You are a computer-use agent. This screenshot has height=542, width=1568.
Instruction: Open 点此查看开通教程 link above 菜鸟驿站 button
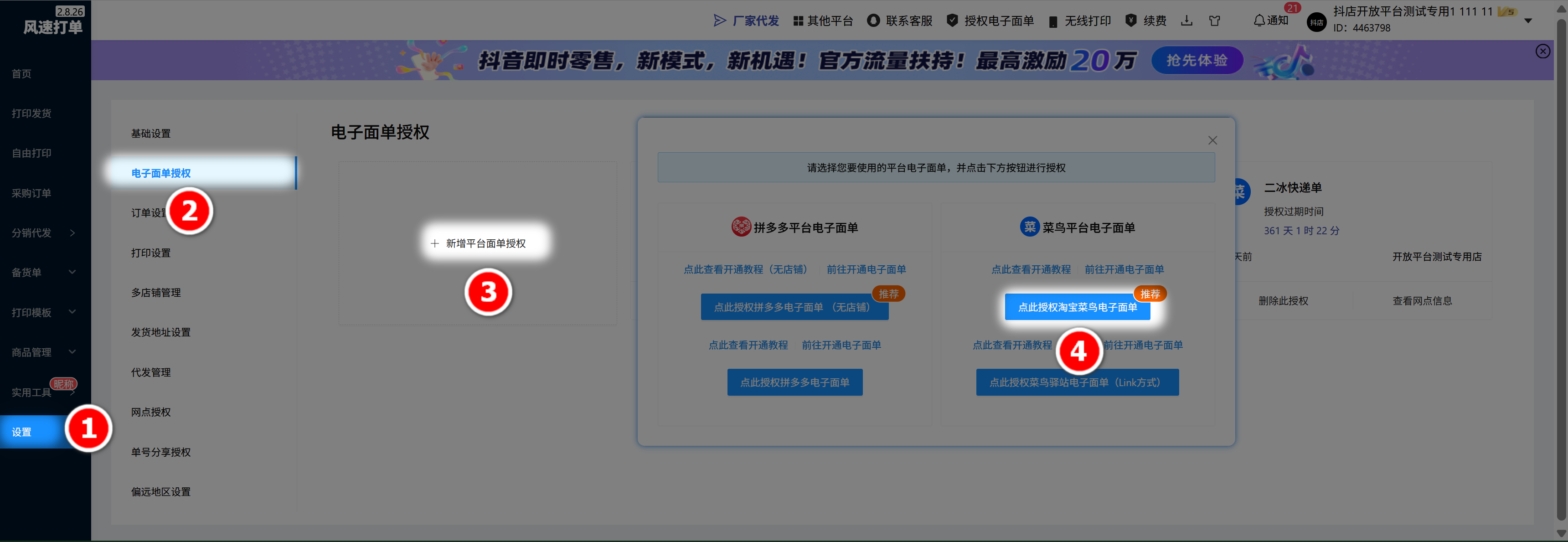[1011, 345]
